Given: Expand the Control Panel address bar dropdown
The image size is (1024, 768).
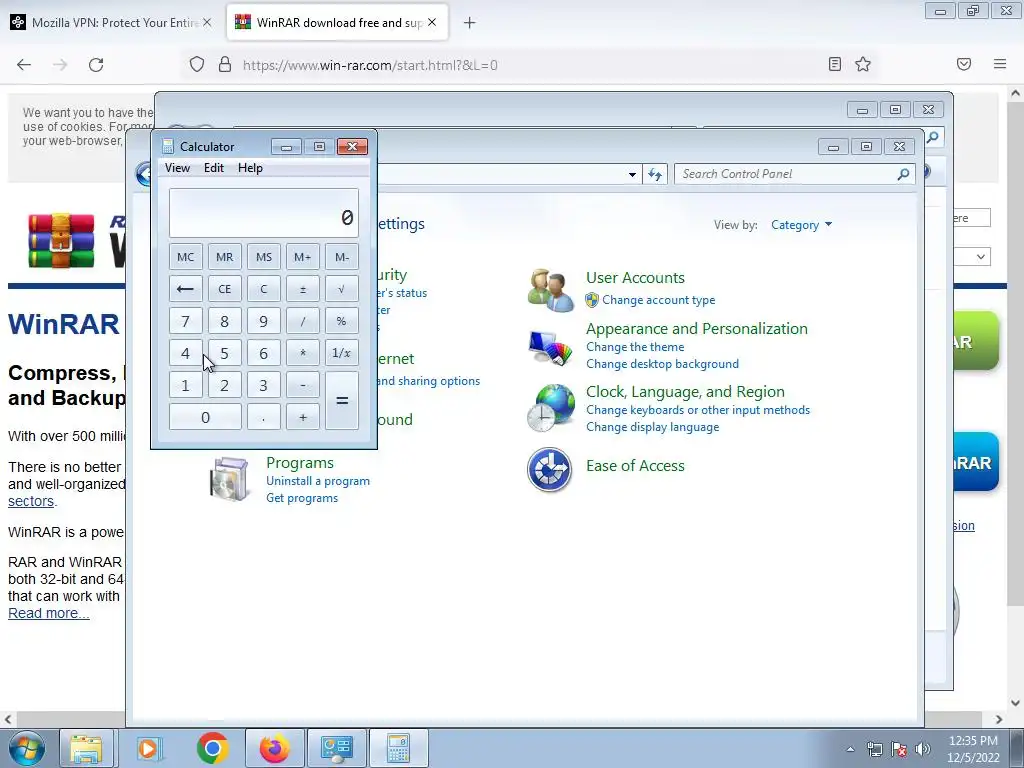Looking at the screenshot, I should (x=632, y=174).
